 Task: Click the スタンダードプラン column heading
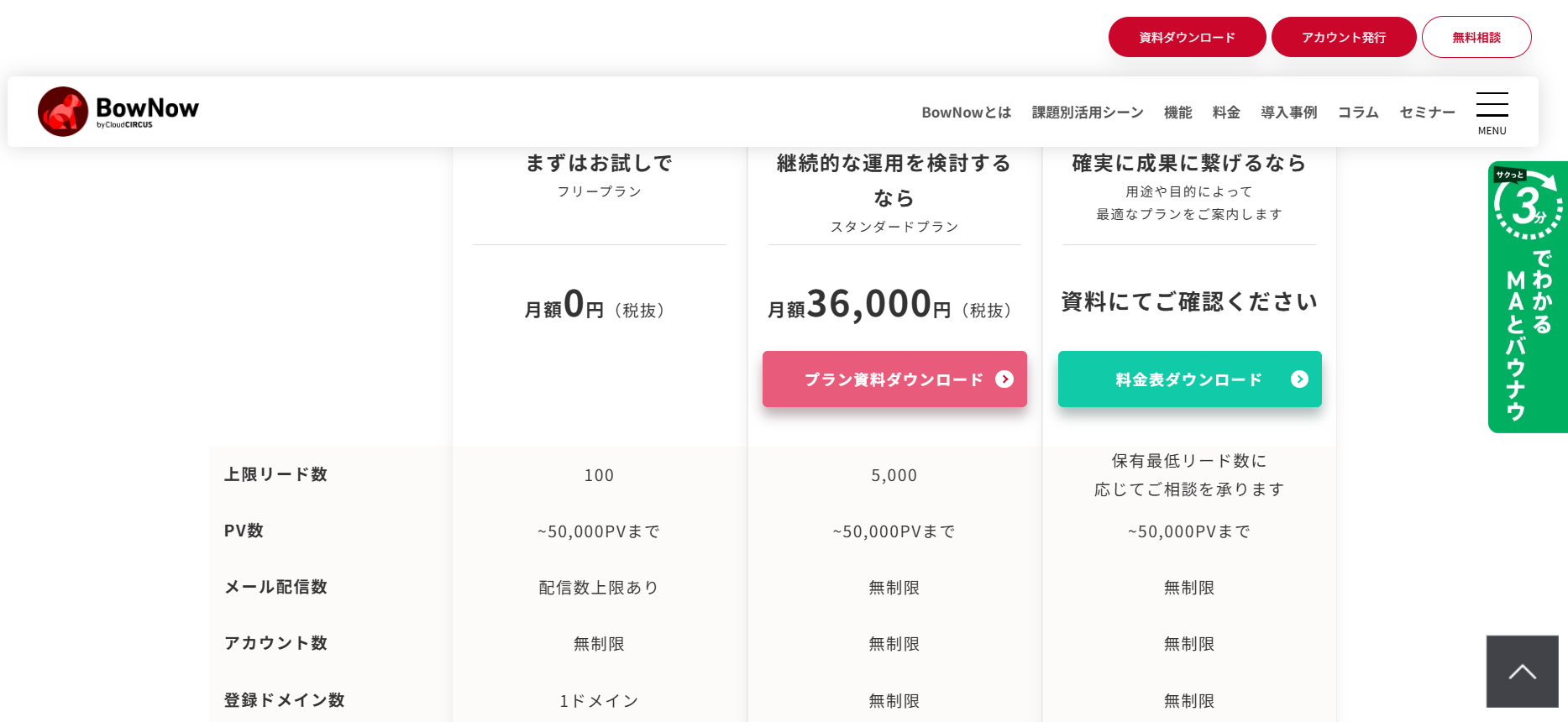(894, 227)
